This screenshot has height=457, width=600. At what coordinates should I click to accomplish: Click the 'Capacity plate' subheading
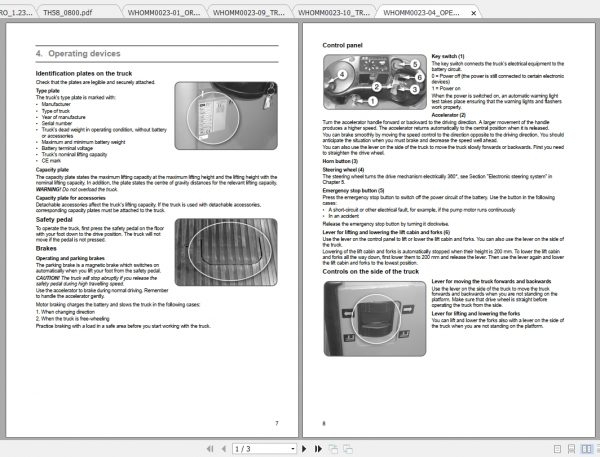point(52,170)
